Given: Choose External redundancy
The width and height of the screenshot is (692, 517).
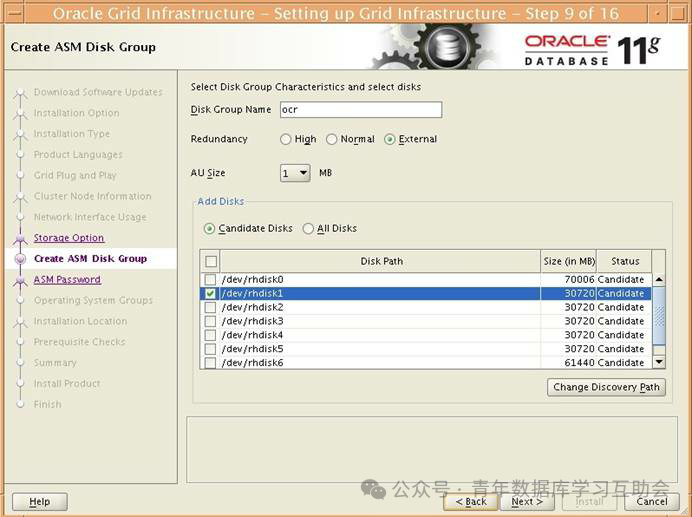Looking at the screenshot, I should tap(390, 140).
